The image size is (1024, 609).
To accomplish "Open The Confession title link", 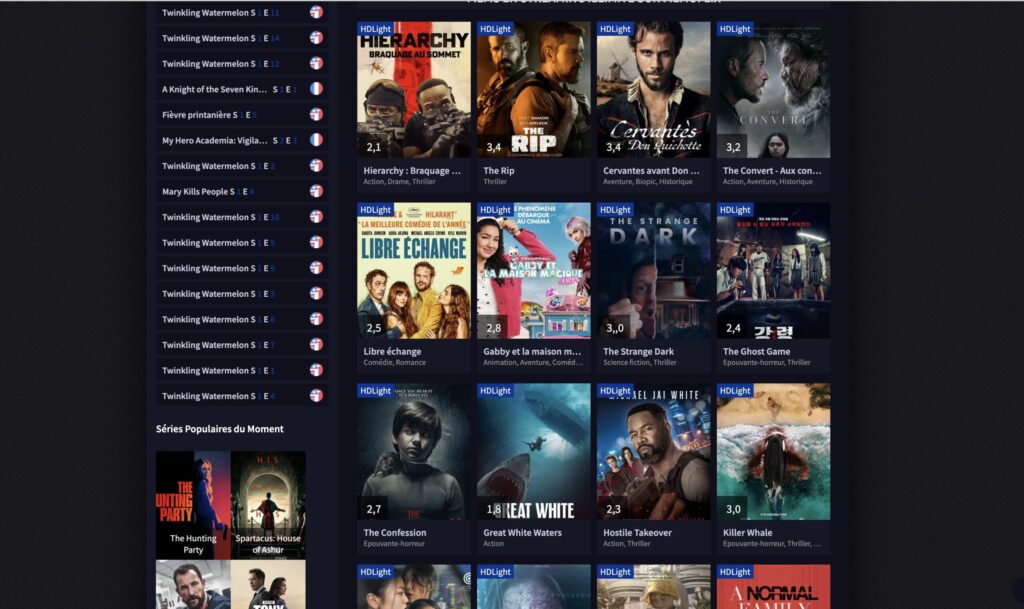I will (x=394, y=533).
